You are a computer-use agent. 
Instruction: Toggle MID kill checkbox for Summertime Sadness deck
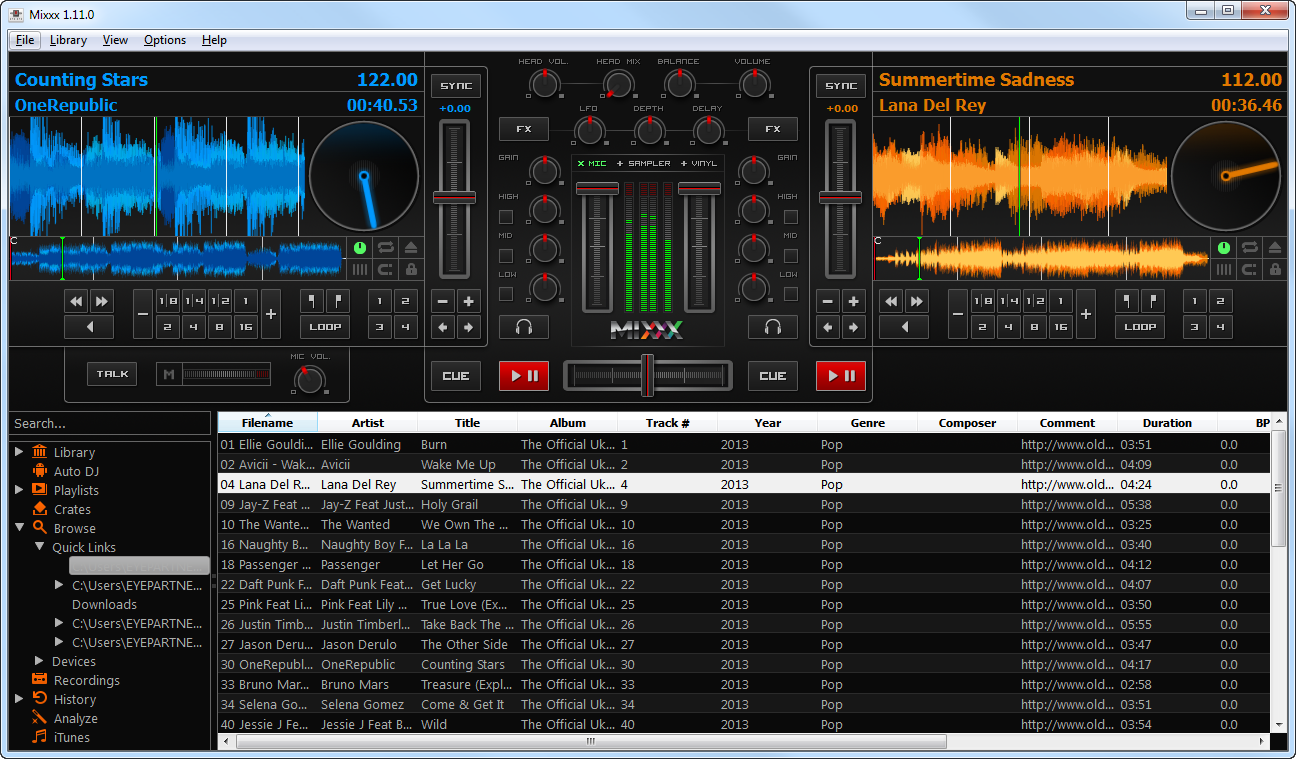click(791, 256)
